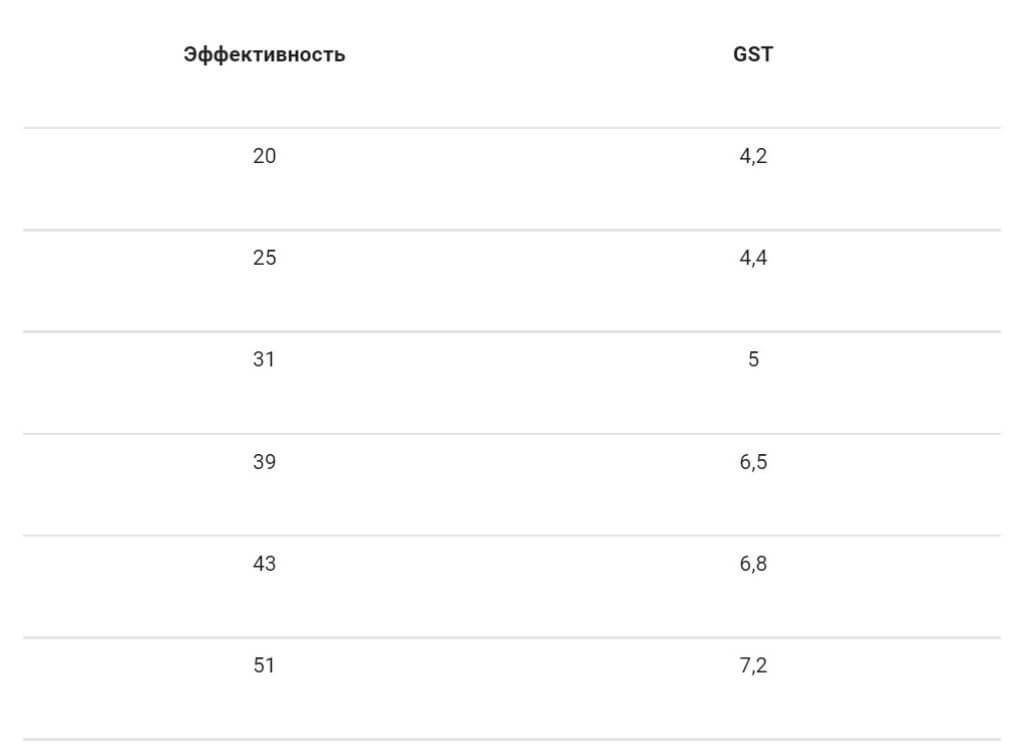1024x755 pixels.
Task: Click the efficiency cell showing 43
Action: pos(264,564)
